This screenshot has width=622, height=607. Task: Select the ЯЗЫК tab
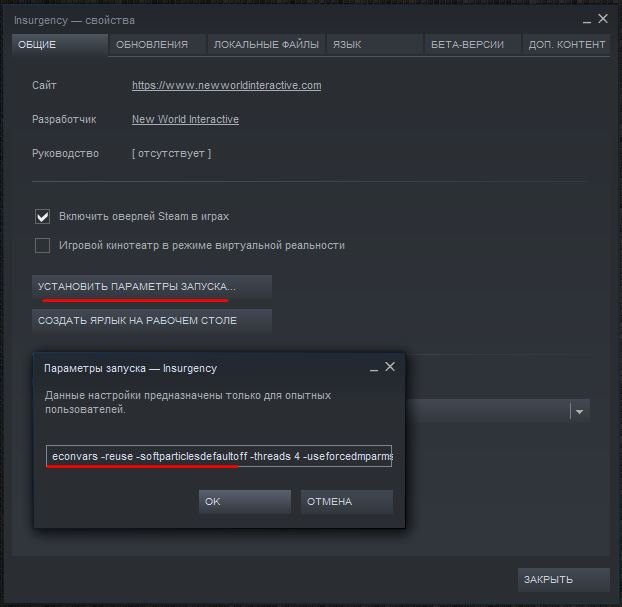point(374,44)
